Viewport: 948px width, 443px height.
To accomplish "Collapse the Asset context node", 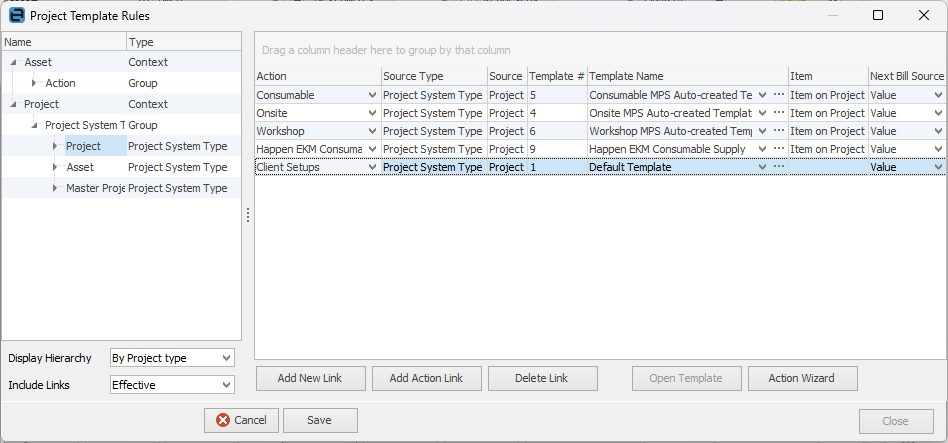I will click(15, 62).
